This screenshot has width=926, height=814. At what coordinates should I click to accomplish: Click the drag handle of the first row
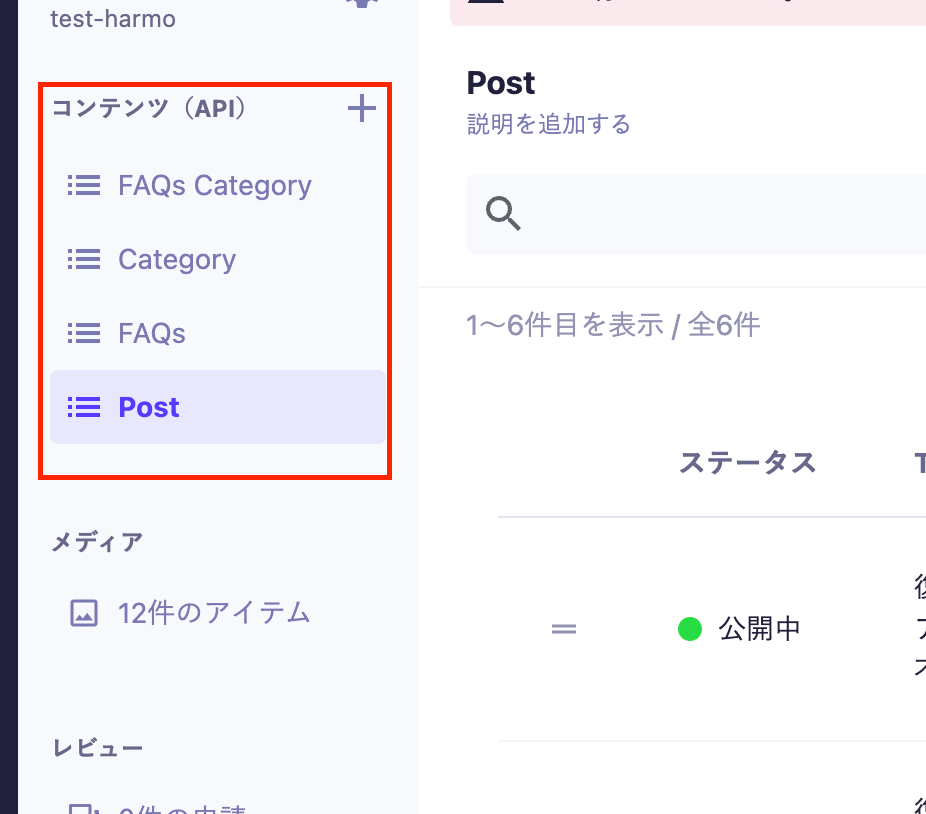(x=564, y=629)
